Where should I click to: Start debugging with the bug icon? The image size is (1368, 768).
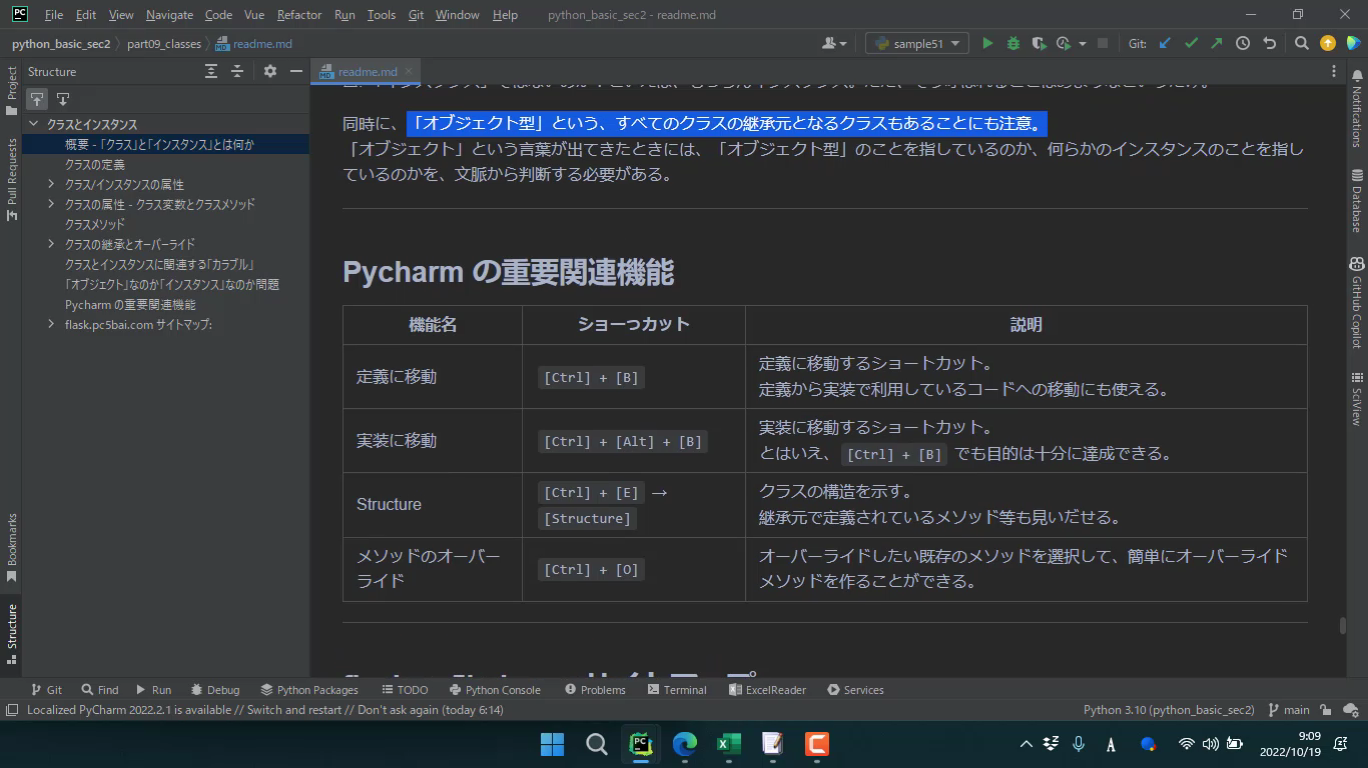(1013, 43)
